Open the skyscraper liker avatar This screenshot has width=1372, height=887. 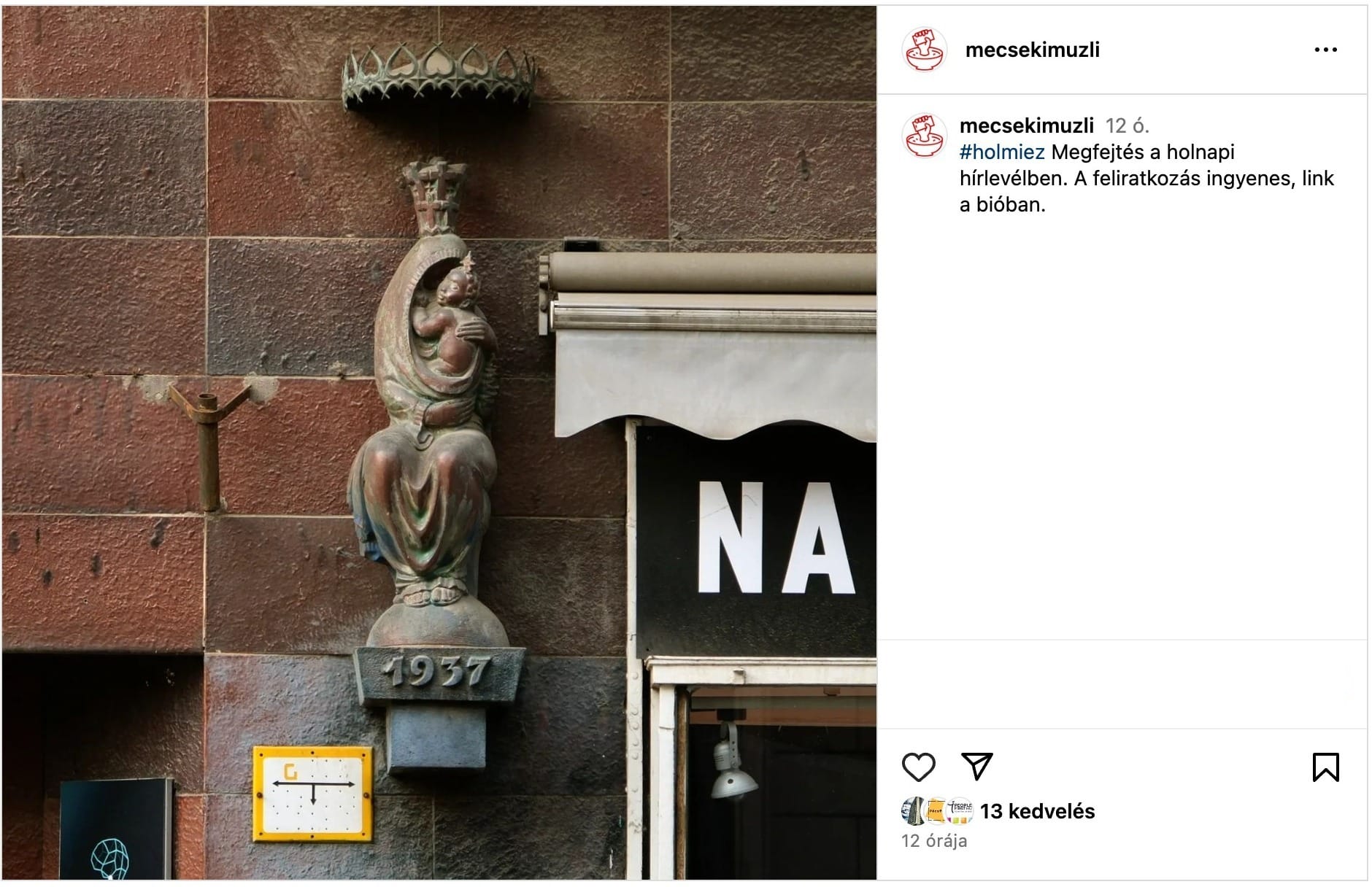pyautogui.click(x=912, y=811)
